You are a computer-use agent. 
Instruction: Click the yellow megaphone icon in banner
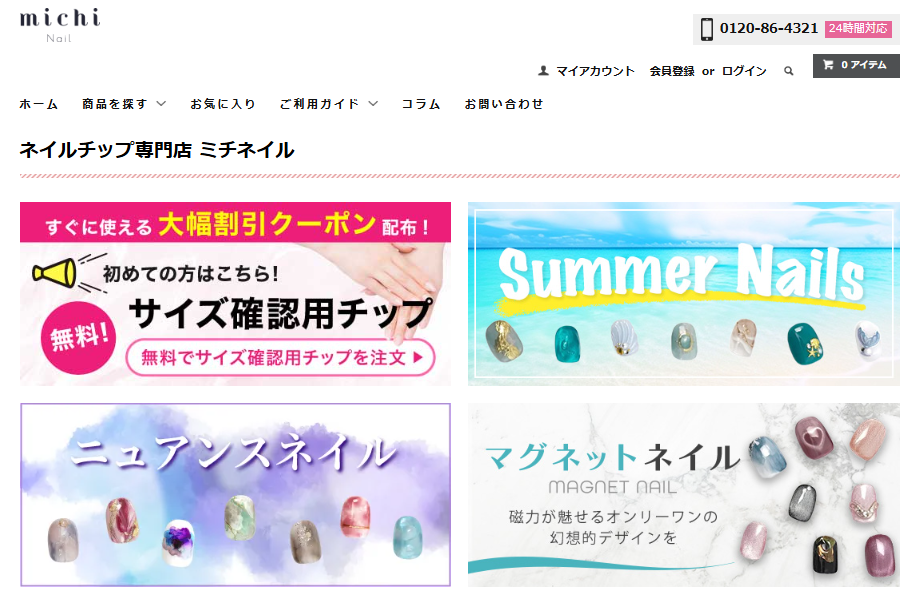coord(55,272)
